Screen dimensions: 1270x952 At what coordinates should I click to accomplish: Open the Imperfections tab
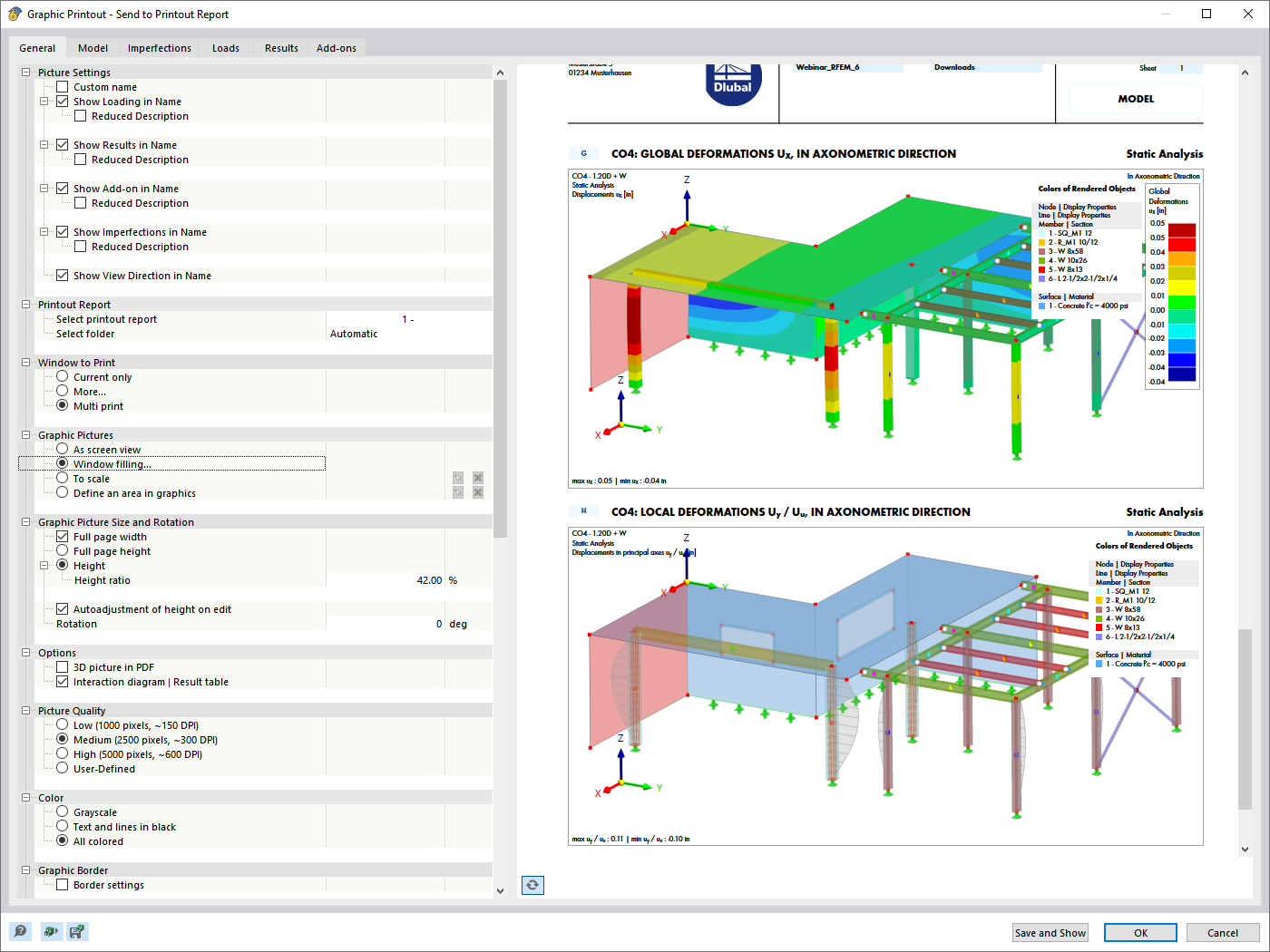(160, 48)
